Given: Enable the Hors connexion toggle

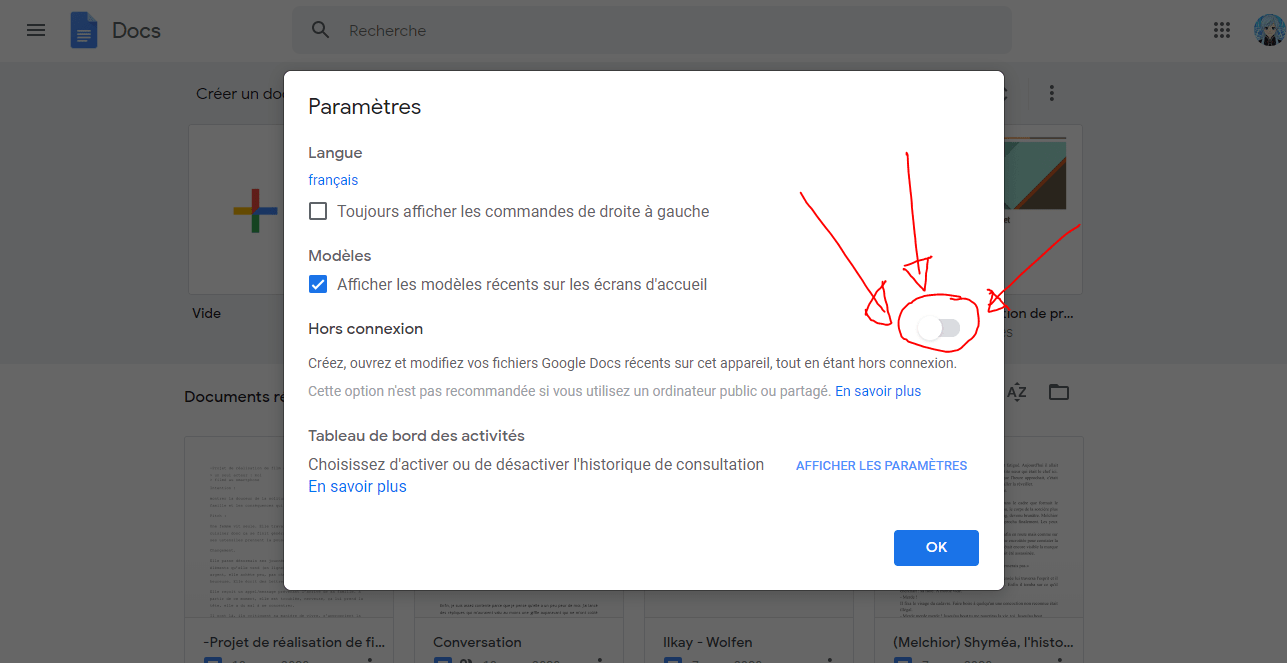Looking at the screenshot, I should click(x=939, y=328).
